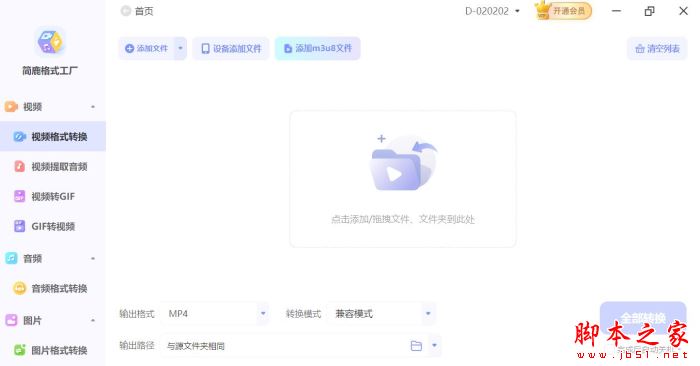Click the 视频转GIF item icon
Viewport: 700px width, 366px height.
click(19, 196)
